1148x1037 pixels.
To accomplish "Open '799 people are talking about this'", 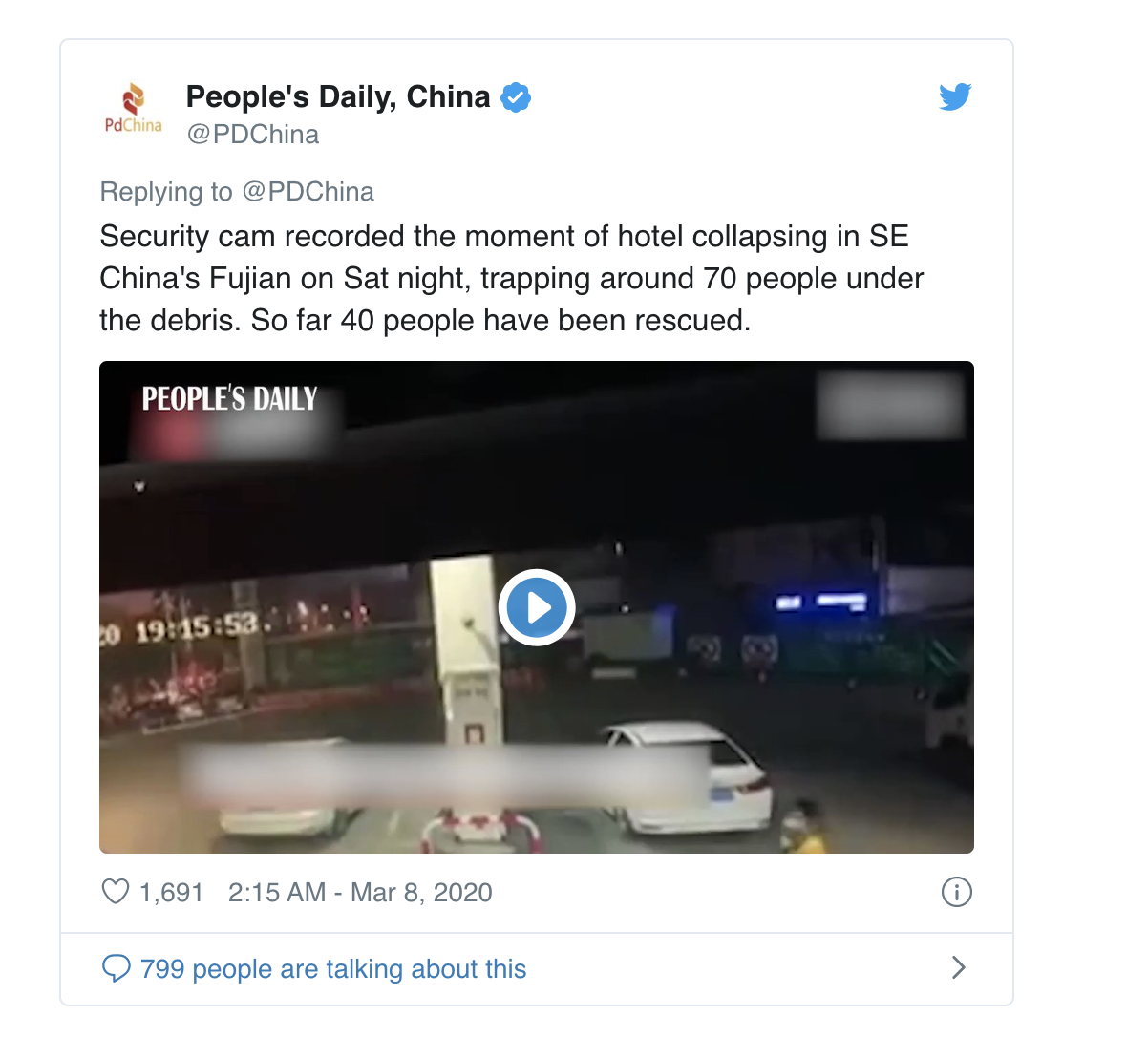I will [x=333, y=969].
